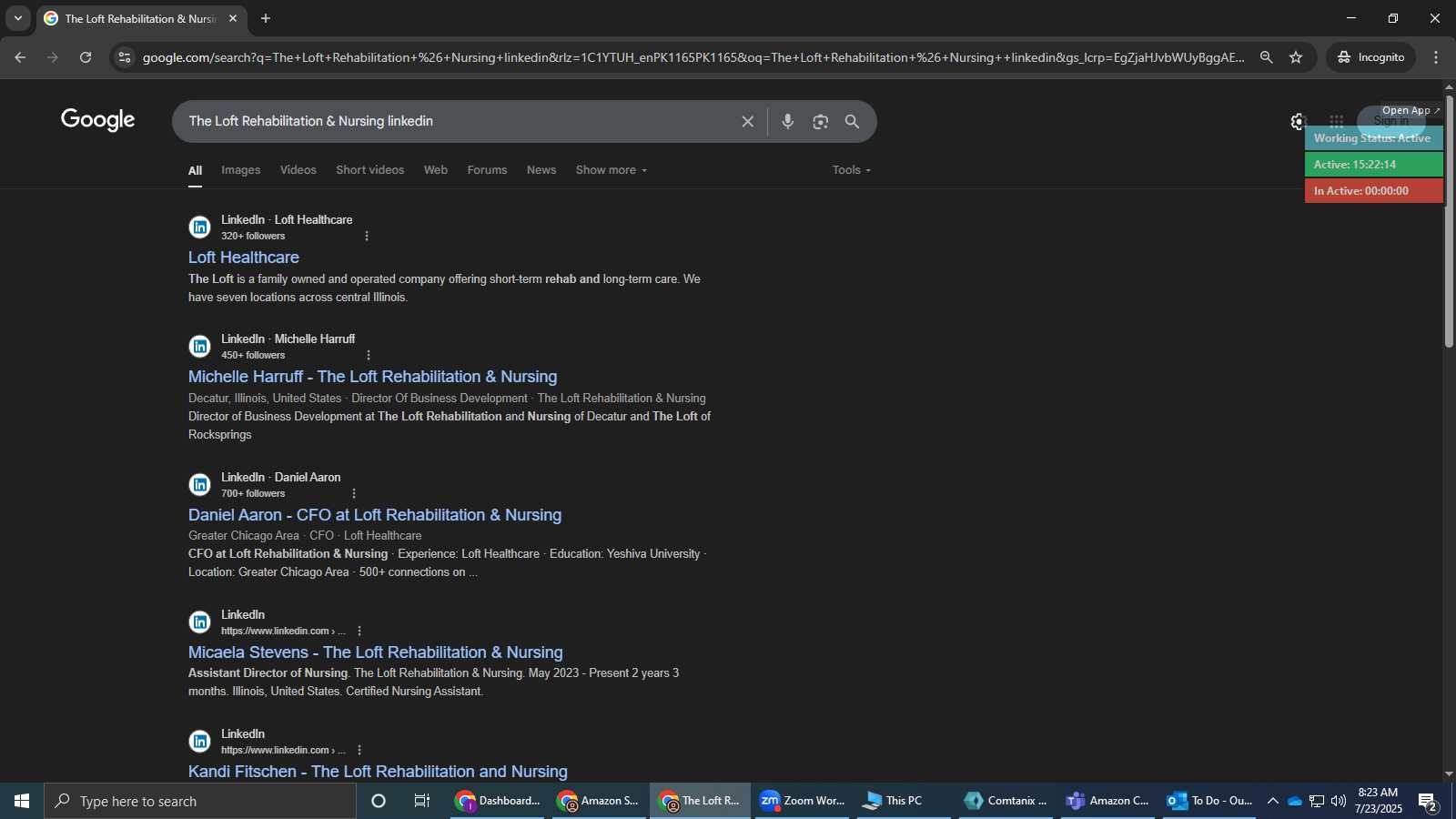The width and height of the screenshot is (1456, 819).
Task: Open Google Lens image search
Action: click(821, 121)
